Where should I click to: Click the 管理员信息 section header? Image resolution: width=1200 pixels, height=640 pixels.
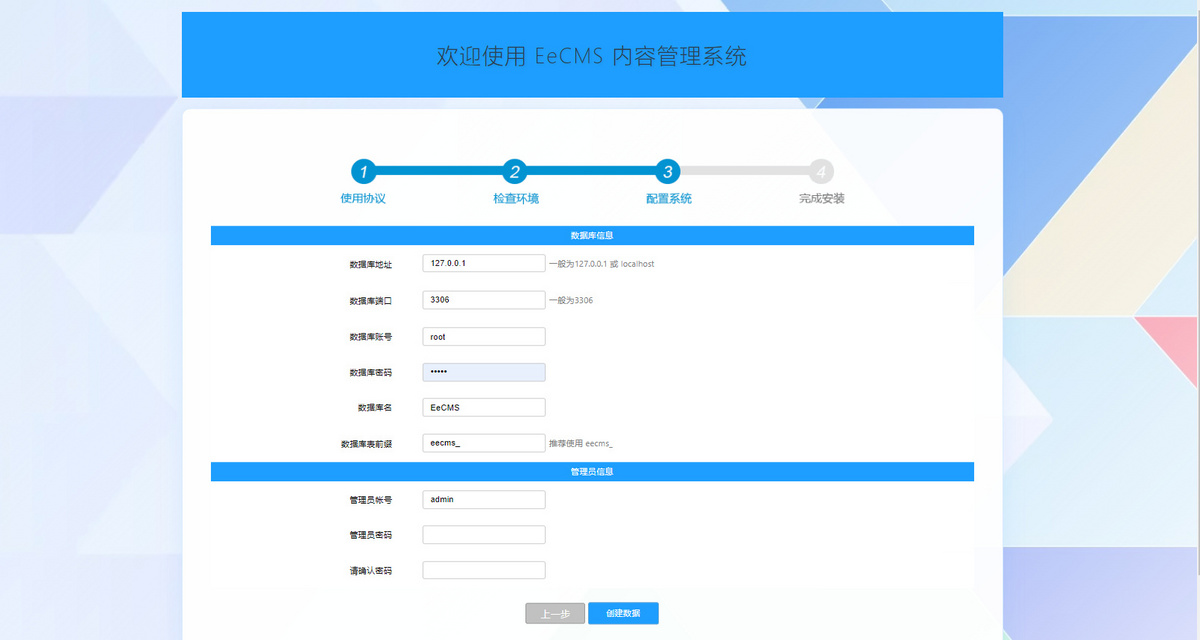click(x=592, y=471)
